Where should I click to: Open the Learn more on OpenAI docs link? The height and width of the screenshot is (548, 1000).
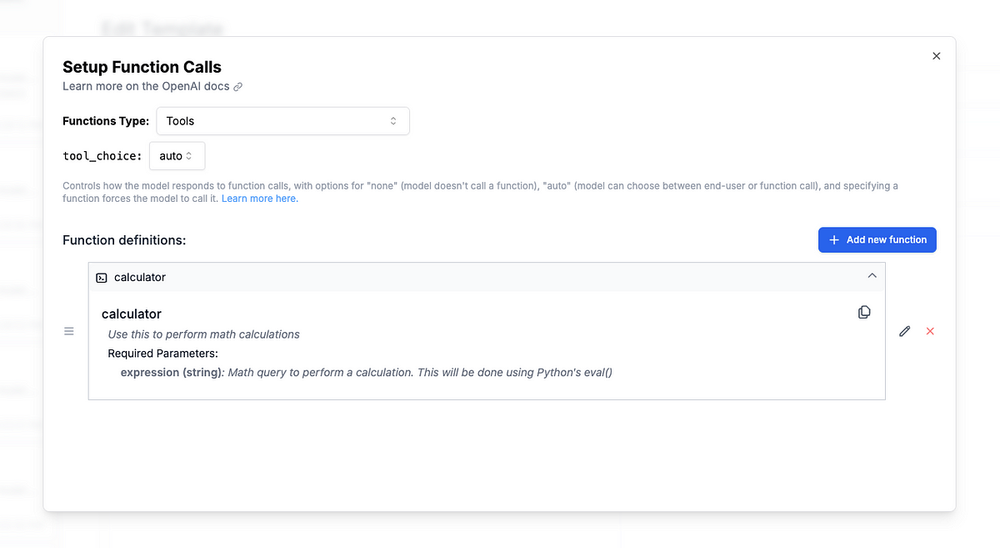[146, 87]
